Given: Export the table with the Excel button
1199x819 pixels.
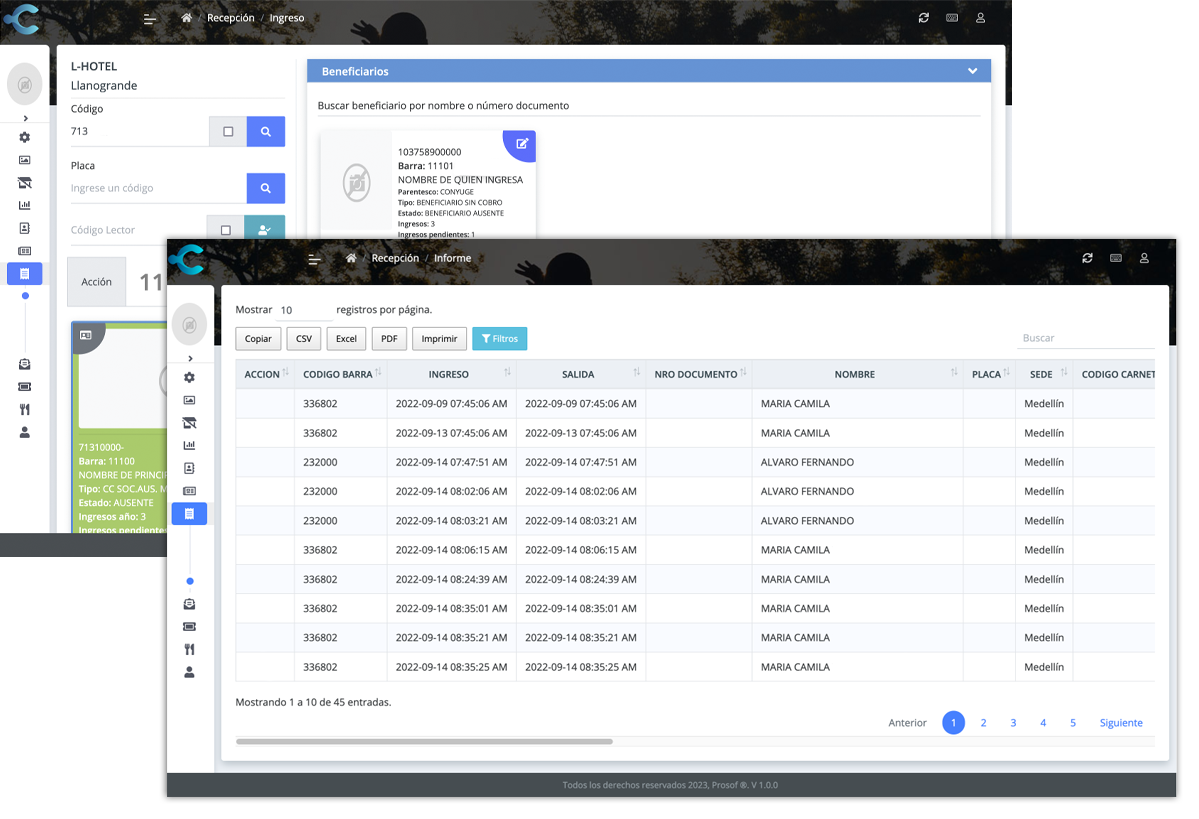Looking at the screenshot, I should (x=346, y=338).
